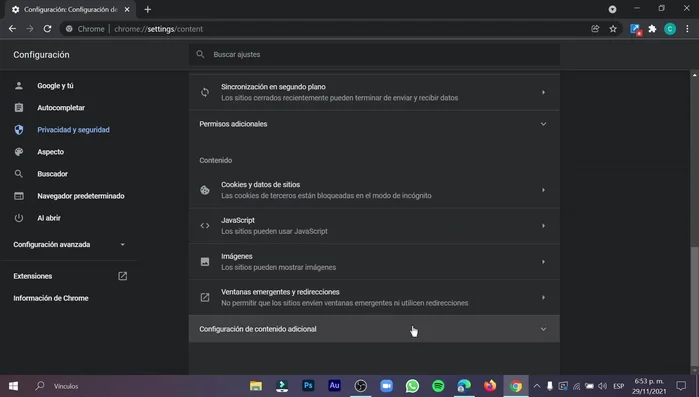Open File Explorer from taskbar
This screenshot has width=699, height=397.
pyautogui.click(x=256, y=386)
